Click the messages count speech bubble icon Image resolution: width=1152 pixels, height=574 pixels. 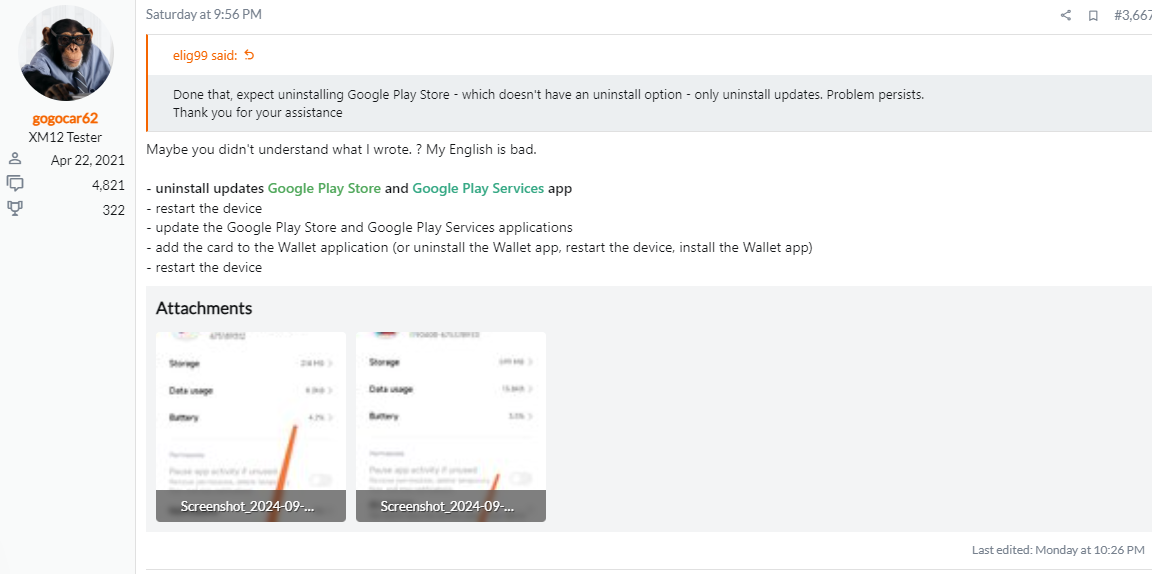pos(15,183)
